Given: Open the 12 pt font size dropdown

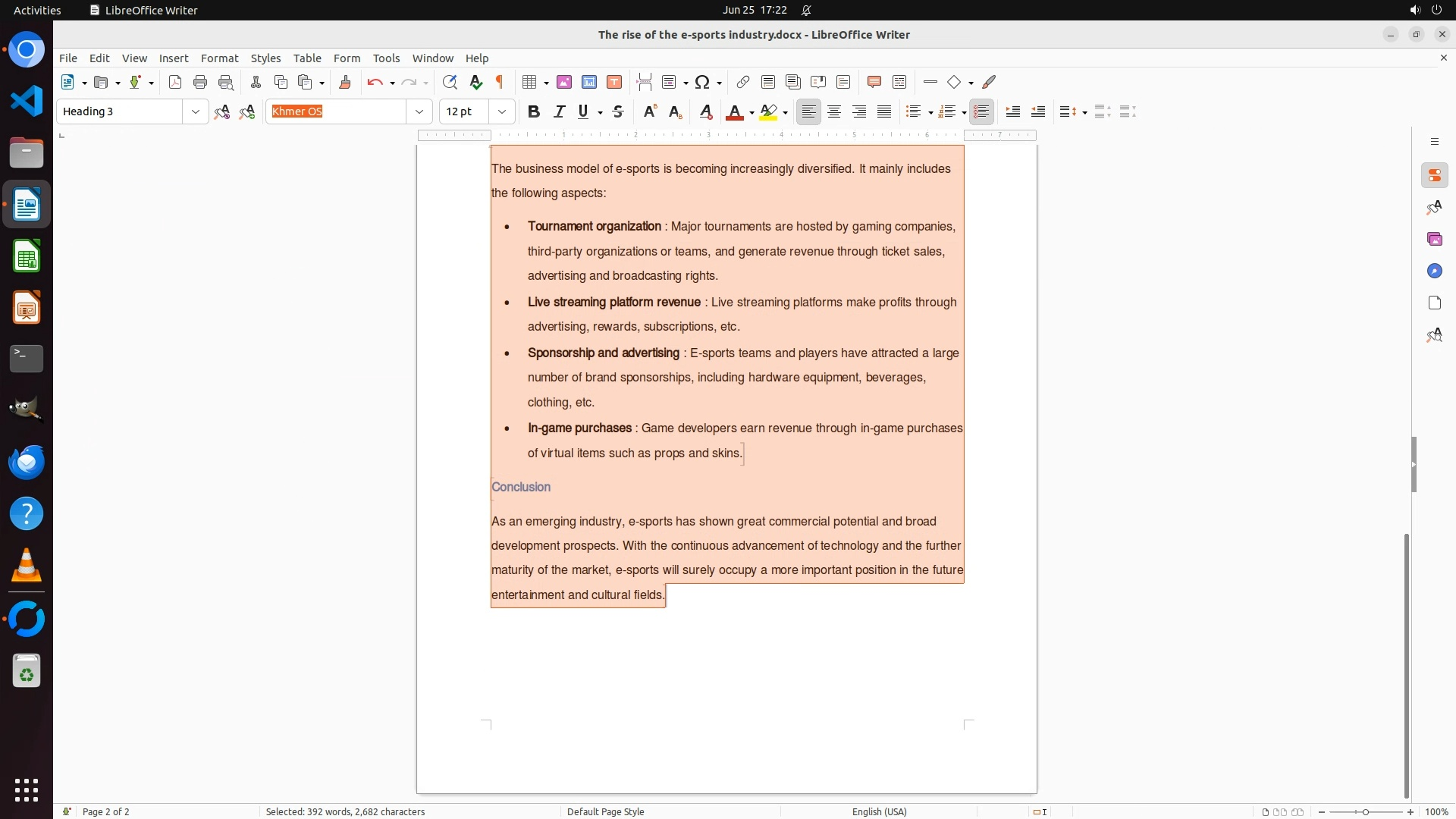Looking at the screenshot, I should click(501, 111).
